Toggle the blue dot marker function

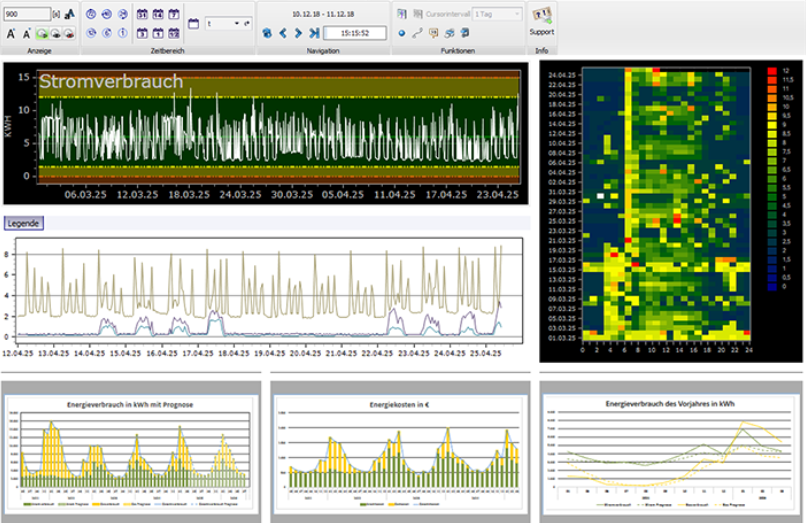tap(401, 33)
